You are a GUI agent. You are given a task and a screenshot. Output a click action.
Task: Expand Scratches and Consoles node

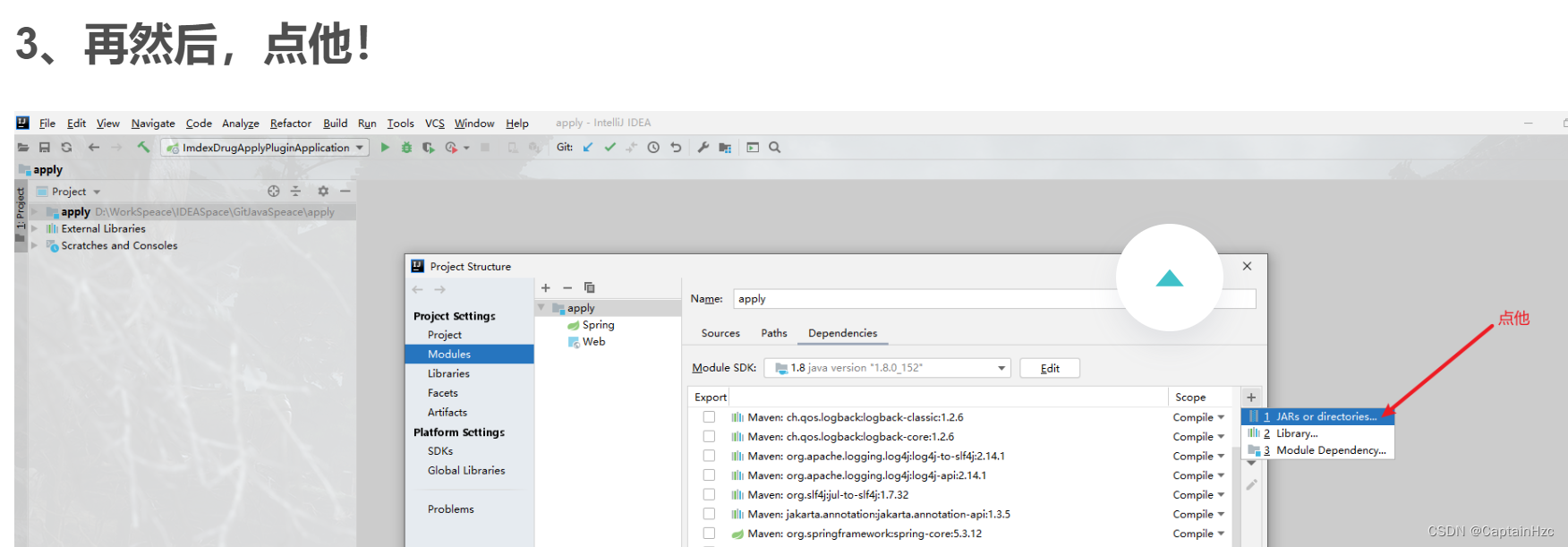[35, 245]
